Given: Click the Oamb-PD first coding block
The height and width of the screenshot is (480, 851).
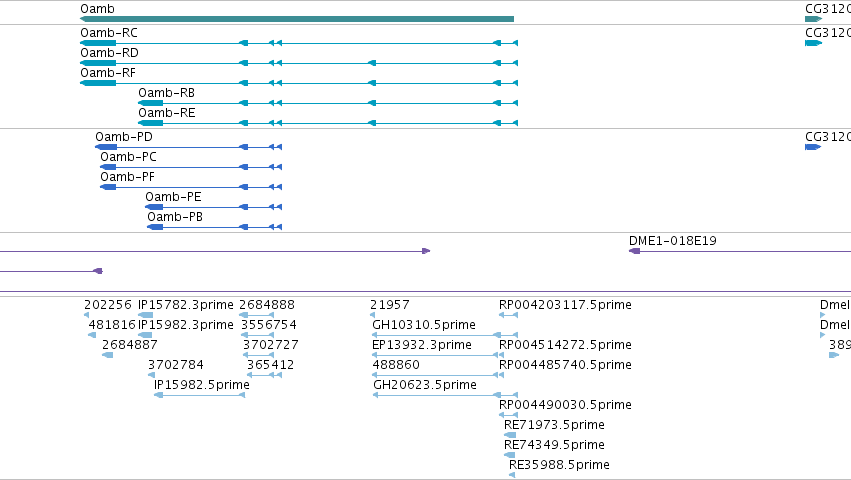Looking at the screenshot, I should 106,147.
